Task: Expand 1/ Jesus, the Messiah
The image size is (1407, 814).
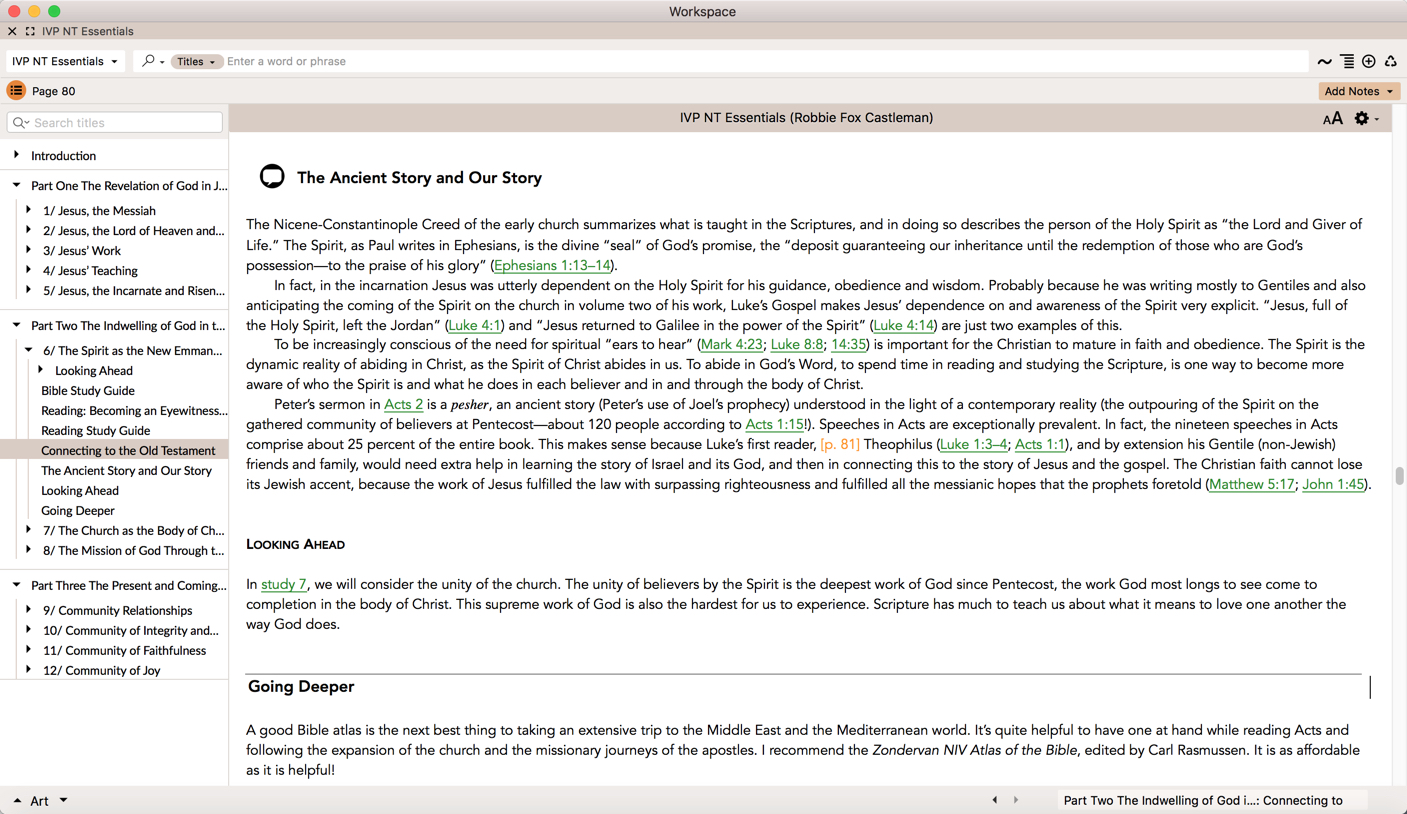Action: [x=29, y=210]
